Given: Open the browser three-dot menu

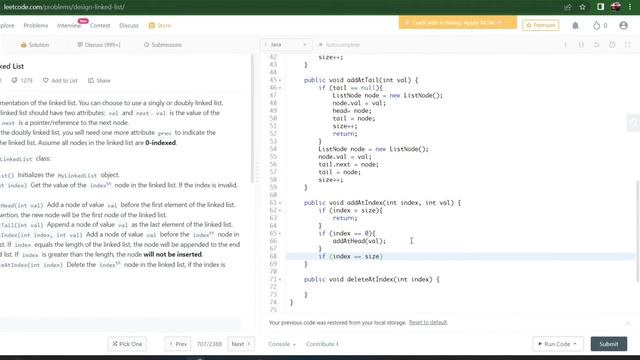Looking at the screenshot, I should click(x=630, y=7).
